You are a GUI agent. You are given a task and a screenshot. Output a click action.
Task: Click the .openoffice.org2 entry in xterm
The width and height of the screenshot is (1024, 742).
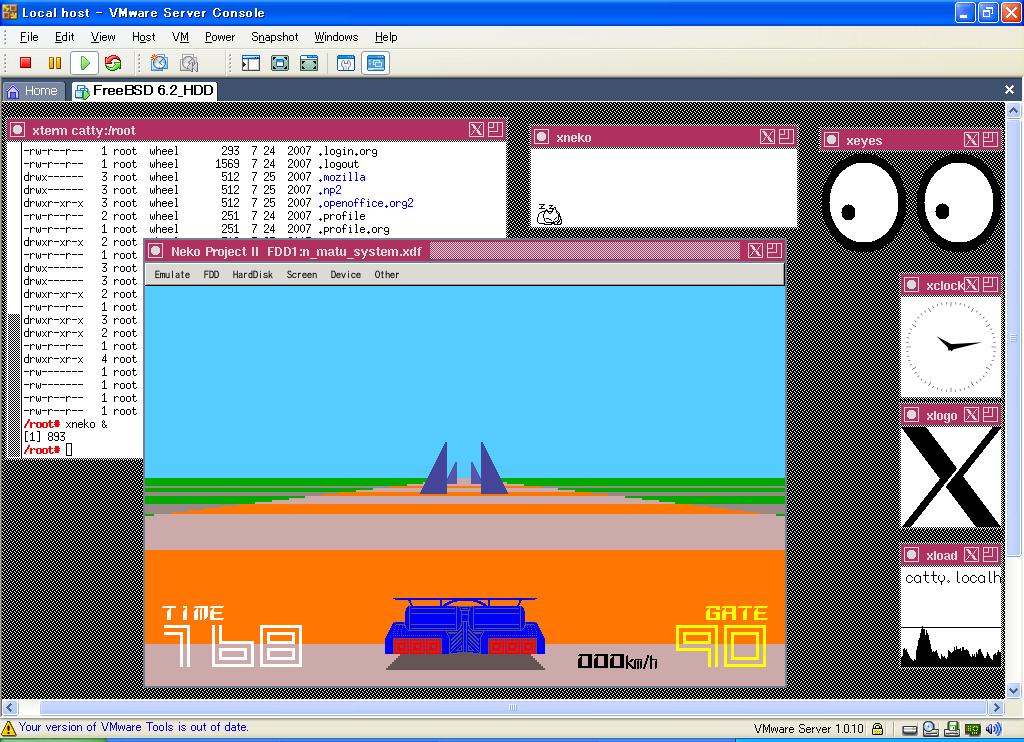(366, 203)
